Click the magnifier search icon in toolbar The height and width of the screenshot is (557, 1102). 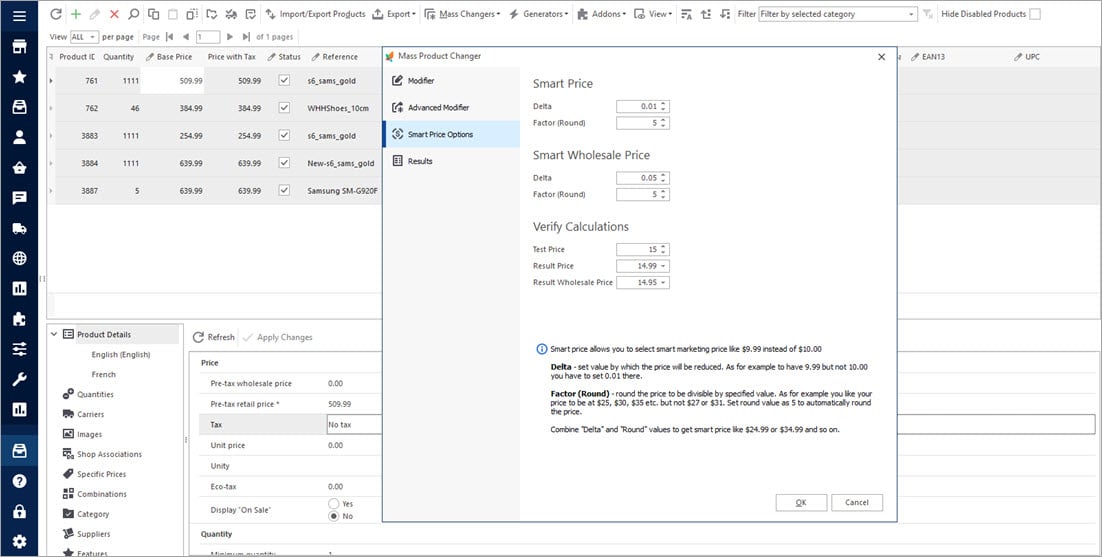(134, 14)
